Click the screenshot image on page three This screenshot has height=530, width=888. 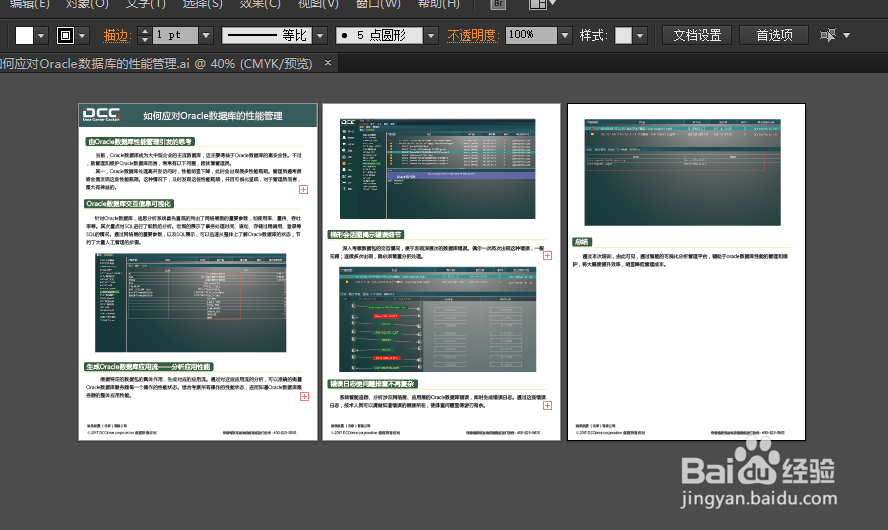click(x=682, y=173)
